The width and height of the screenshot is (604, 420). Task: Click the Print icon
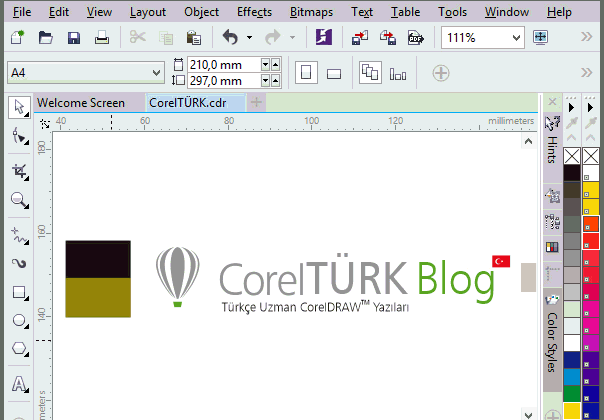coord(102,38)
